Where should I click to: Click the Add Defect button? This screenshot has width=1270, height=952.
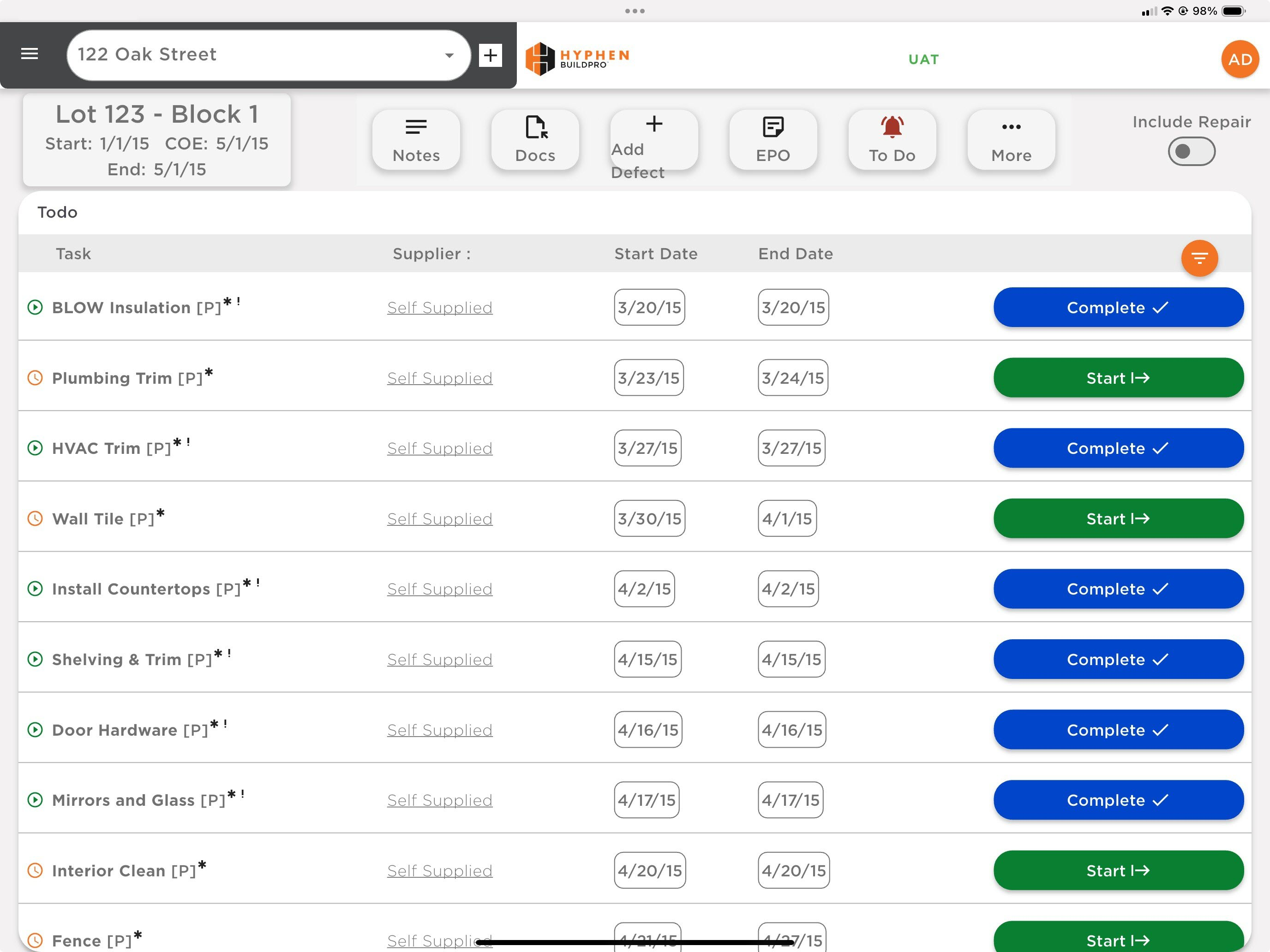tap(654, 140)
